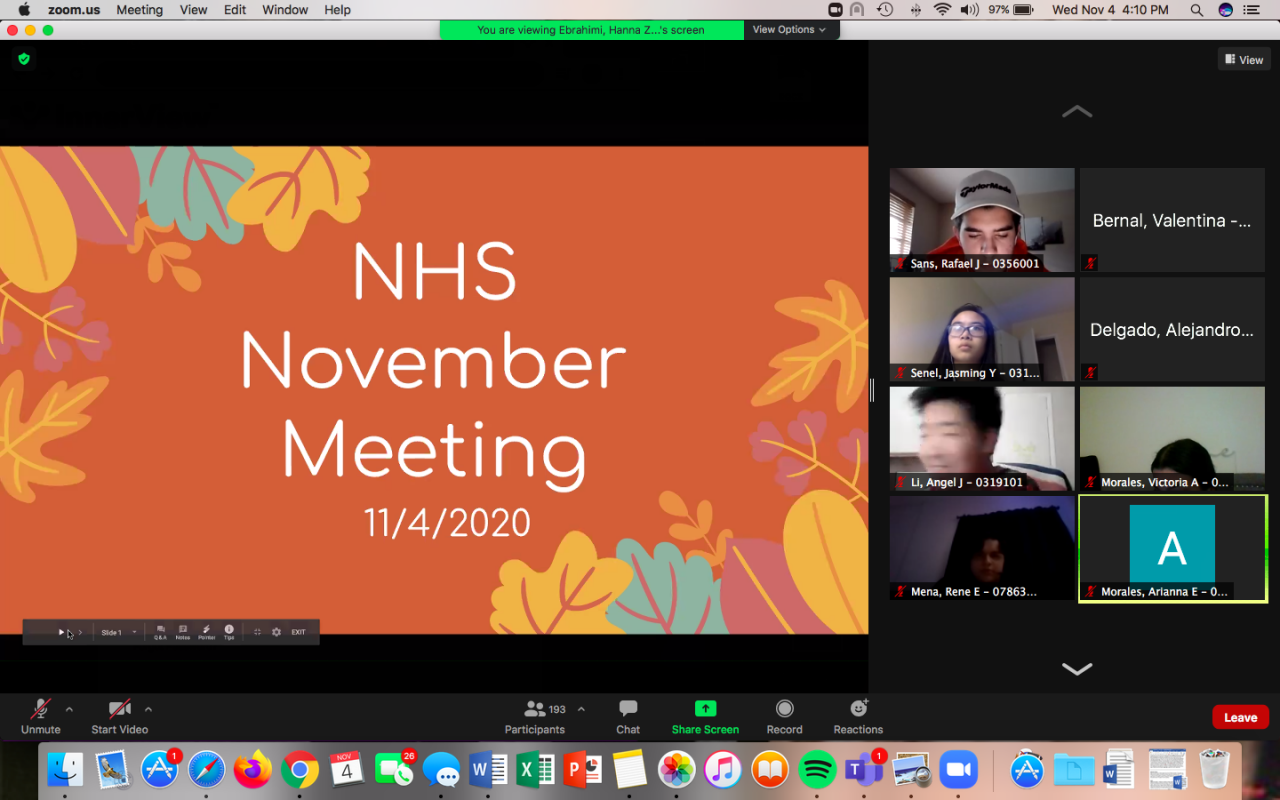Open the Reactions menu

pos(858,717)
